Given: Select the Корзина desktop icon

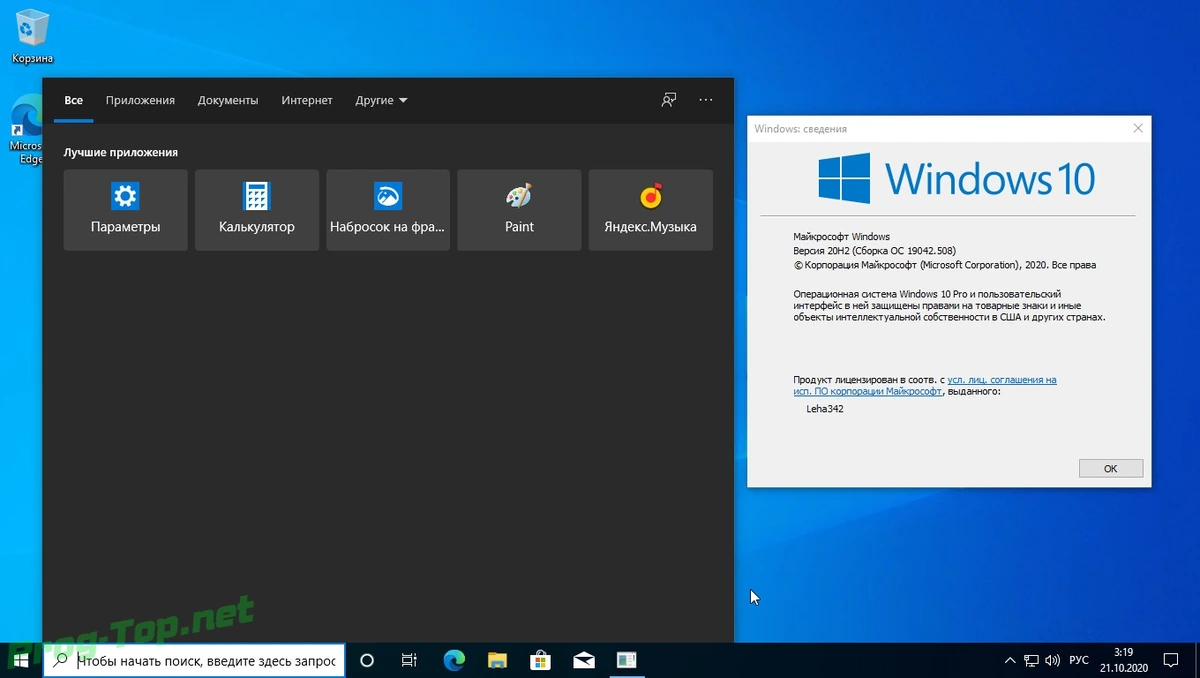Looking at the screenshot, I should [33, 37].
